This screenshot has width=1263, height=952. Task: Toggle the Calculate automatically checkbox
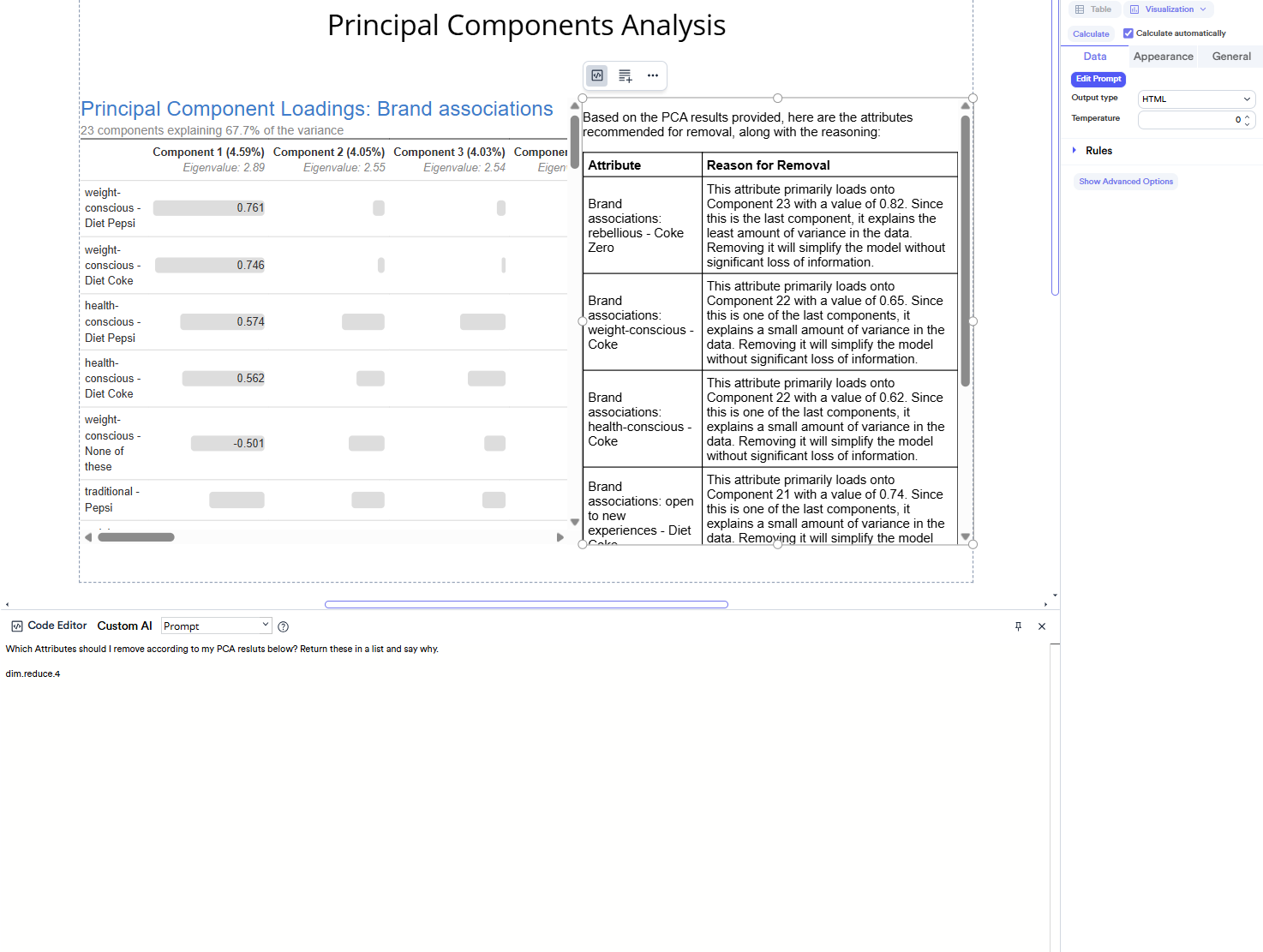tap(1128, 33)
